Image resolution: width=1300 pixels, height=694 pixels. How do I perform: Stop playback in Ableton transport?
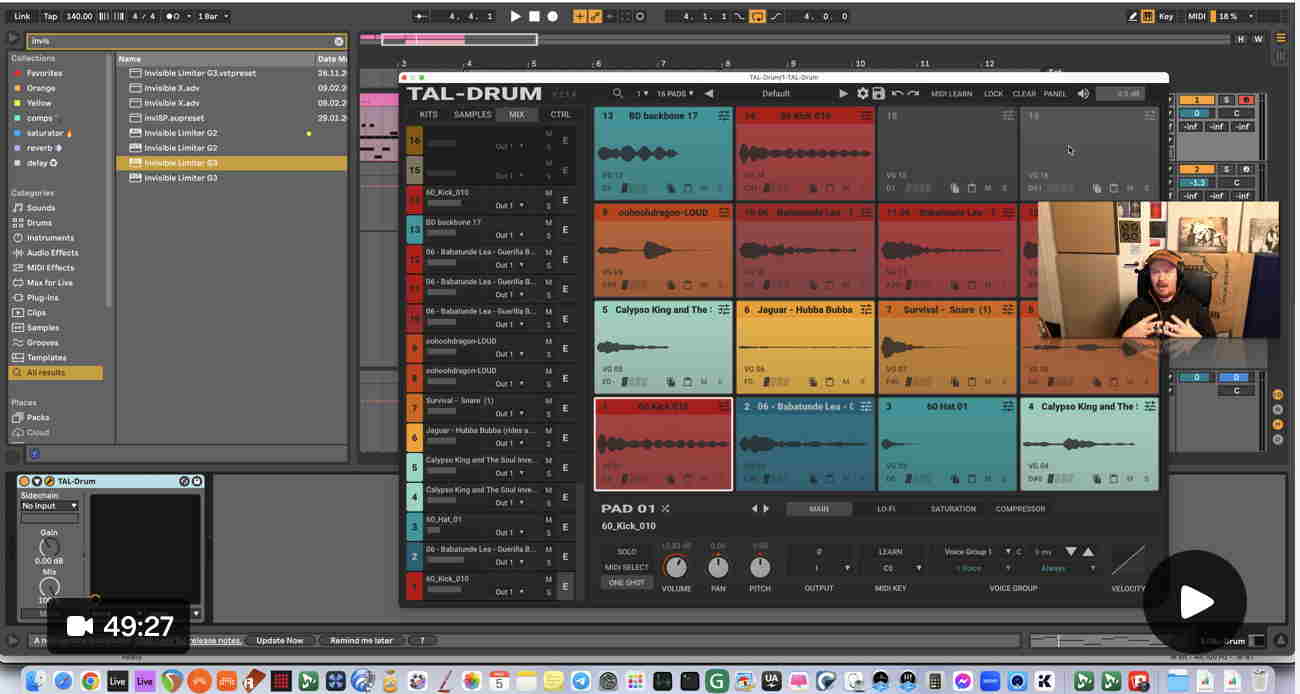point(534,16)
